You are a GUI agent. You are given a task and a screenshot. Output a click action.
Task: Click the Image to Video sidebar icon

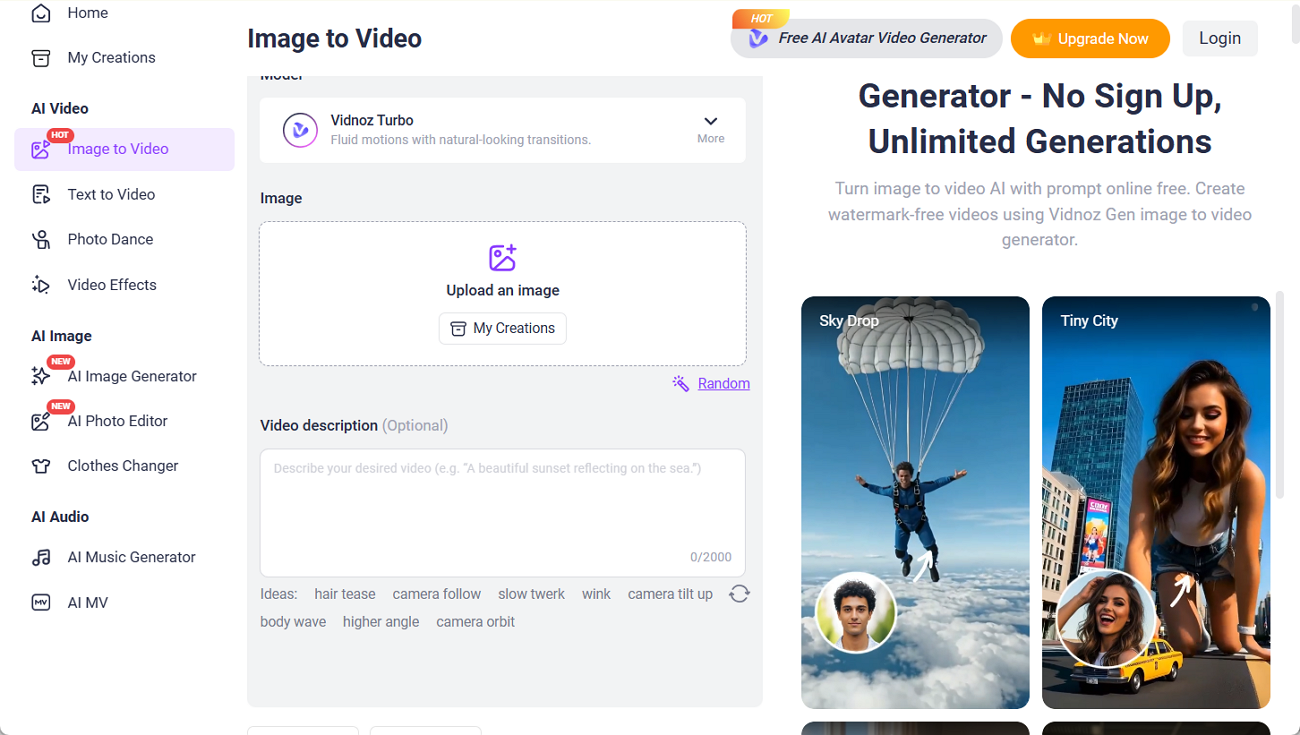click(41, 149)
